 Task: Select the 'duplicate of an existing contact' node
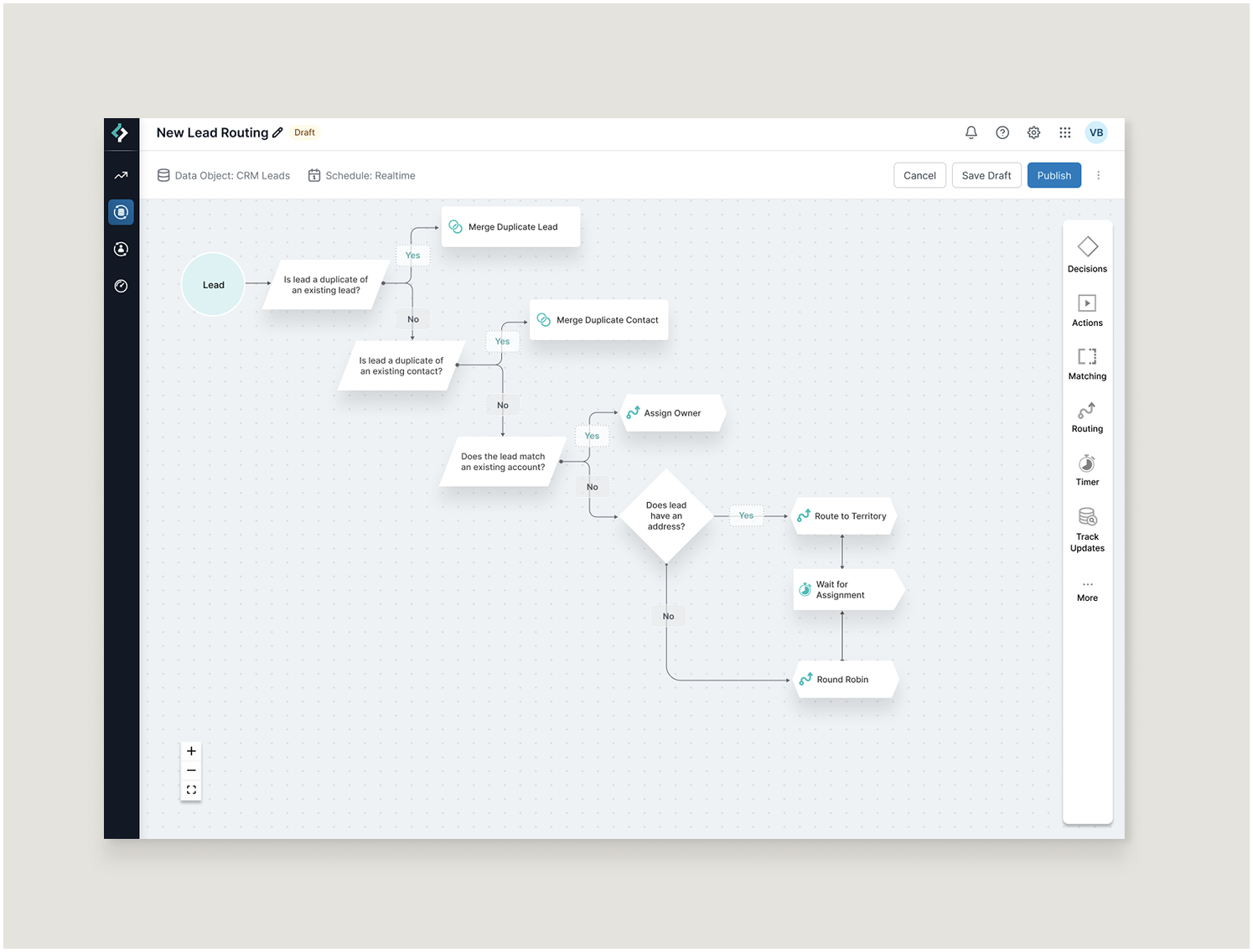pyautogui.click(x=401, y=365)
